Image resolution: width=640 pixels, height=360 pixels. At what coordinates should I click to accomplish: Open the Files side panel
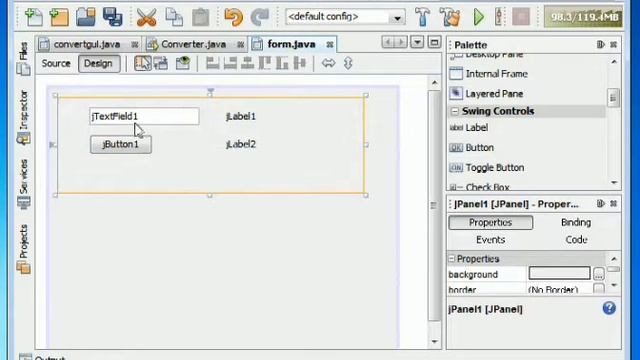pyautogui.click(x=24, y=58)
